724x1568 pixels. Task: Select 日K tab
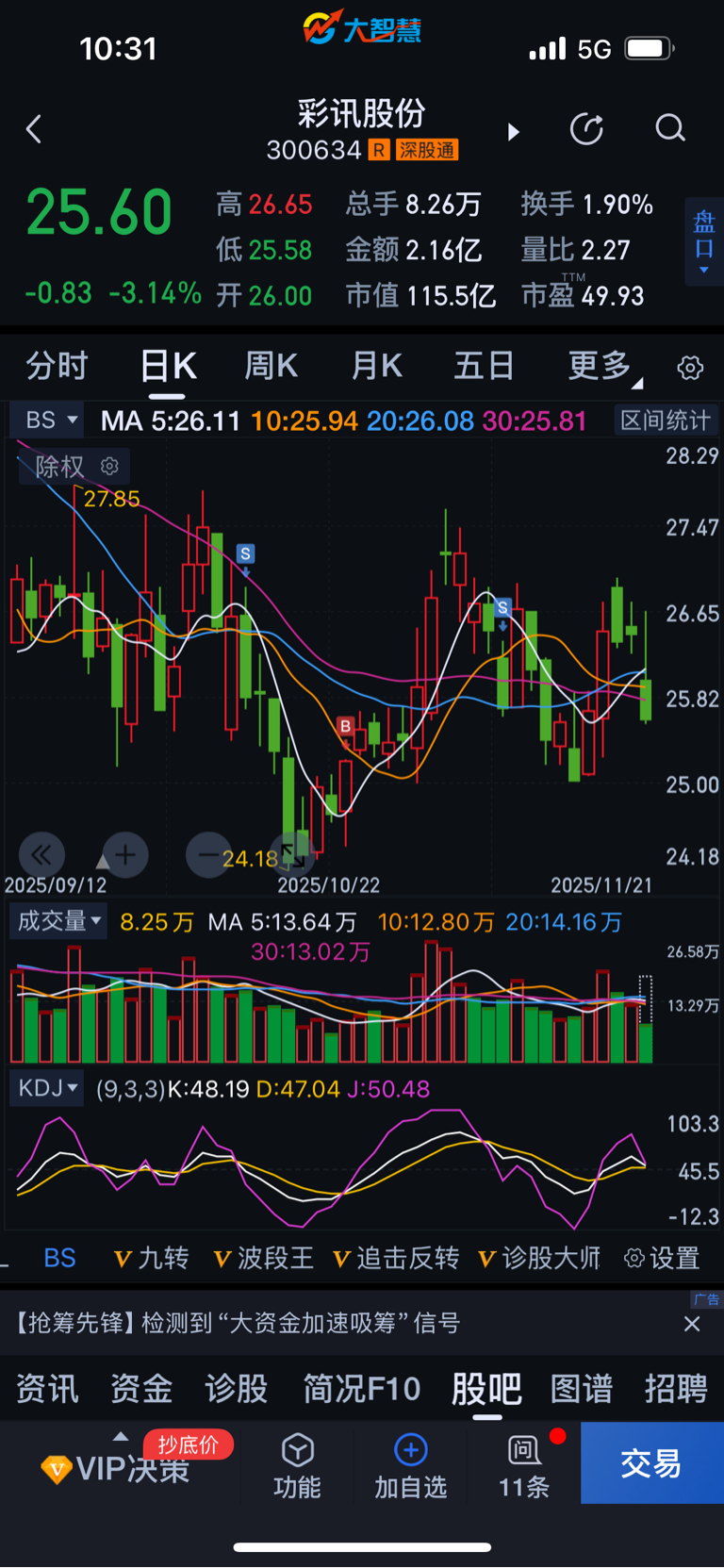[169, 366]
